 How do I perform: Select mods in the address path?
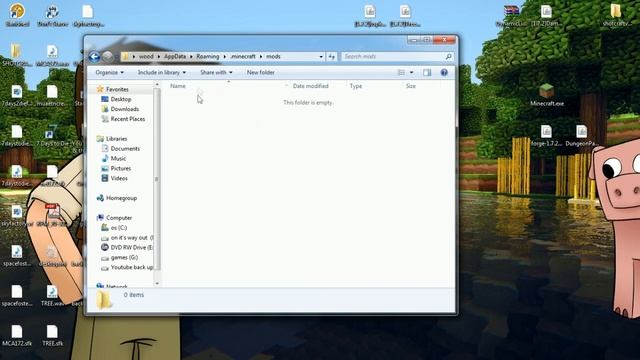pyautogui.click(x=273, y=56)
